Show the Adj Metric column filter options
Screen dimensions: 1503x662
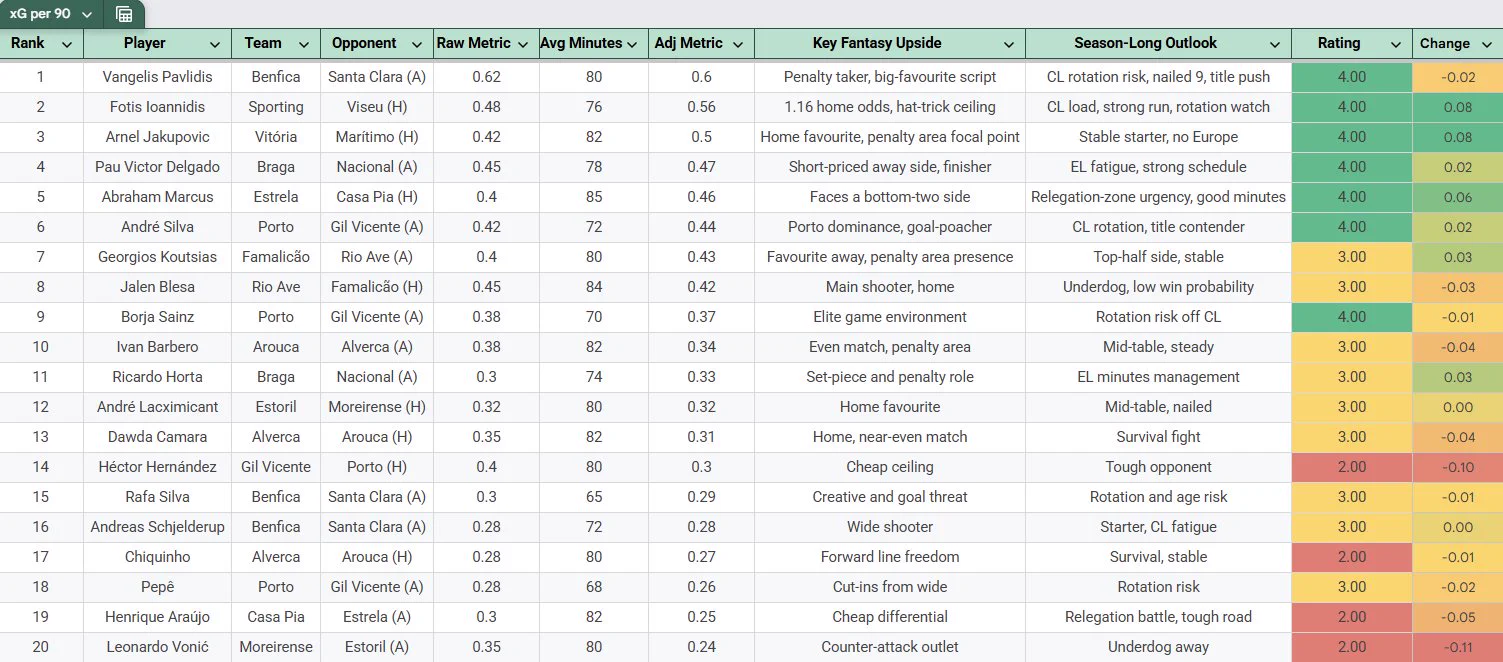point(738,44)
